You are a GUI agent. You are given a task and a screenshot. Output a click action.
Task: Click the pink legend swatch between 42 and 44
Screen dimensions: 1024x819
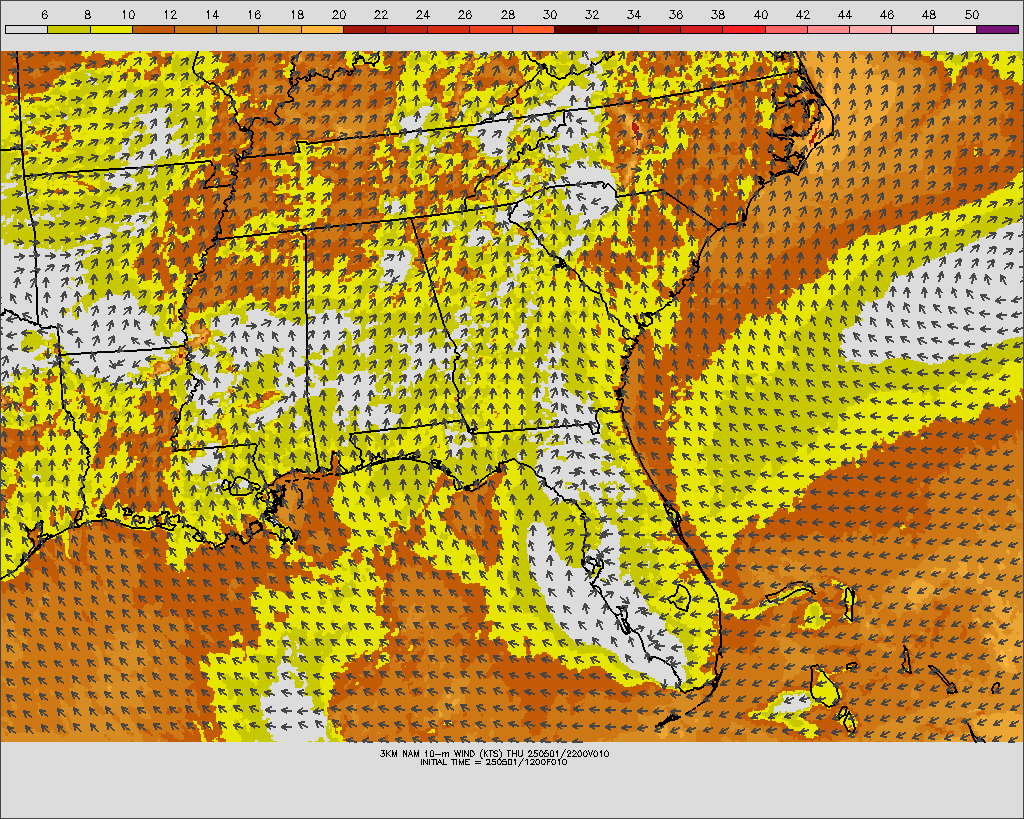click(828, 29)
